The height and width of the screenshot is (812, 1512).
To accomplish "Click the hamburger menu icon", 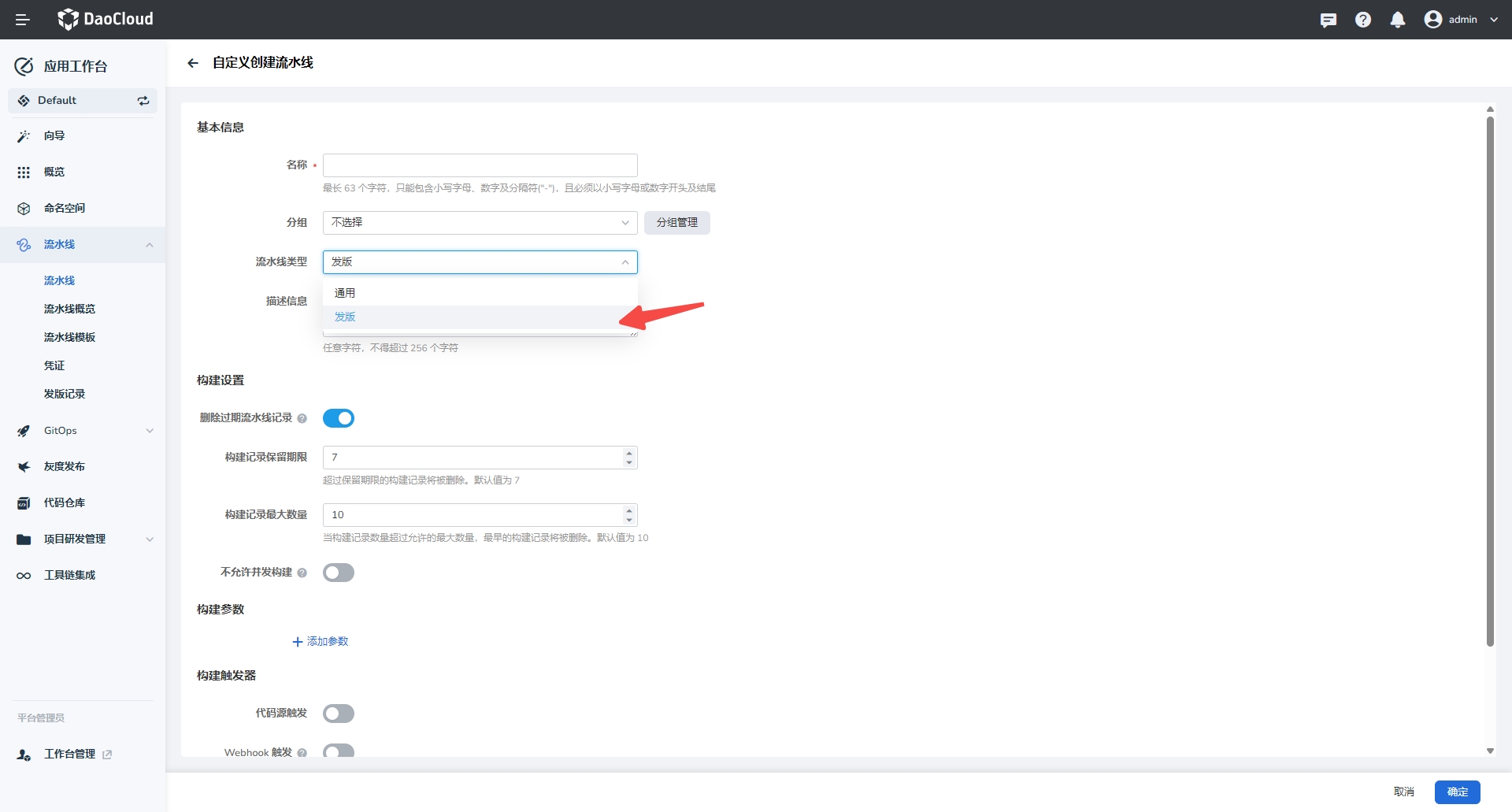I will (22, 20).
